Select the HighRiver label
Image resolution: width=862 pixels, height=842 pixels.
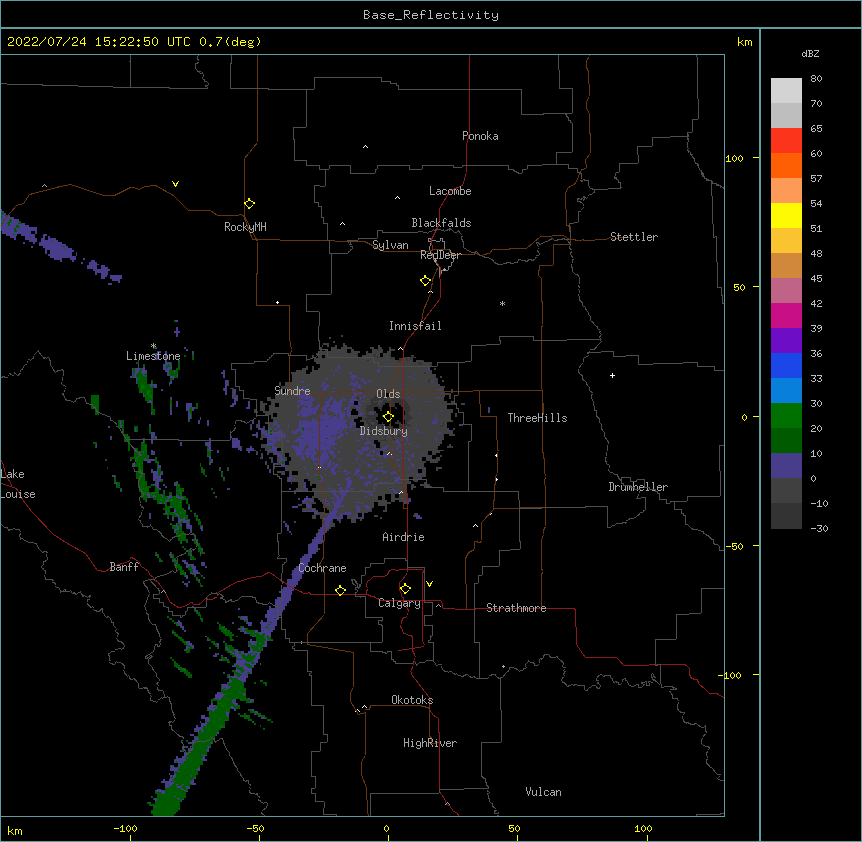[430, 743]
